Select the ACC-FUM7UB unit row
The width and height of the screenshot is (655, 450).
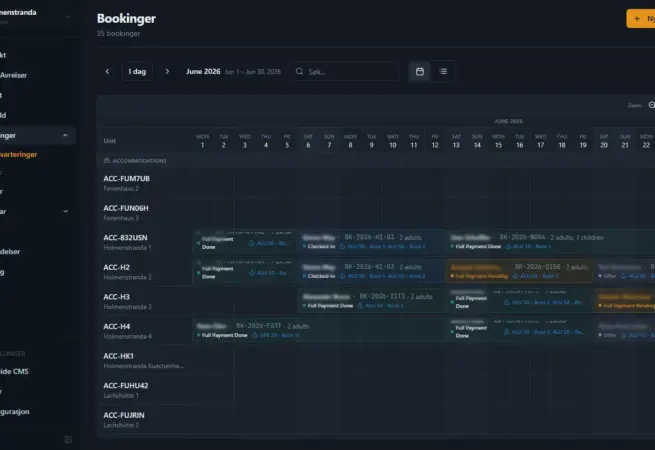[x=145, y=183]
